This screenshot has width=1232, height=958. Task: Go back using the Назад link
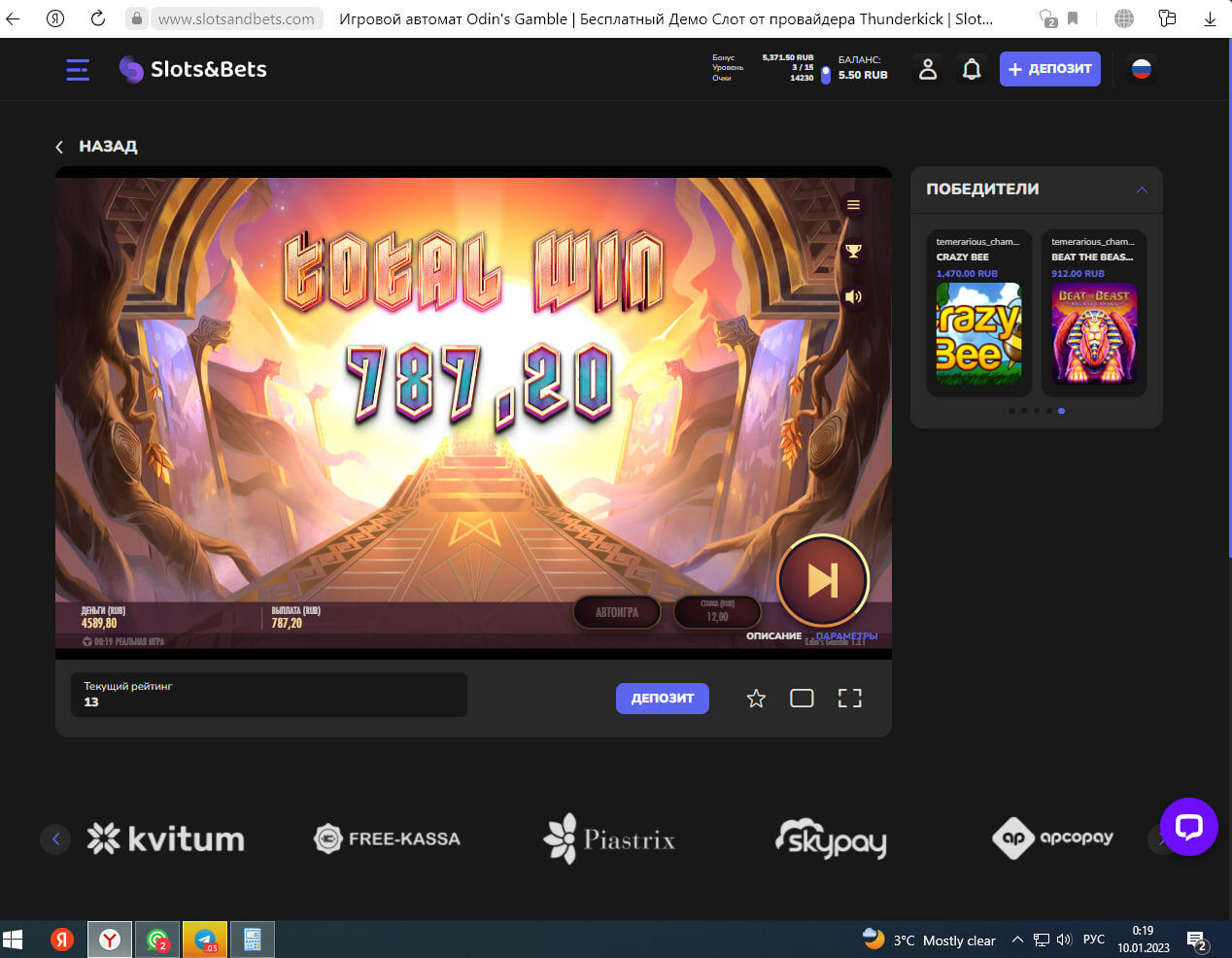(97, 147)
